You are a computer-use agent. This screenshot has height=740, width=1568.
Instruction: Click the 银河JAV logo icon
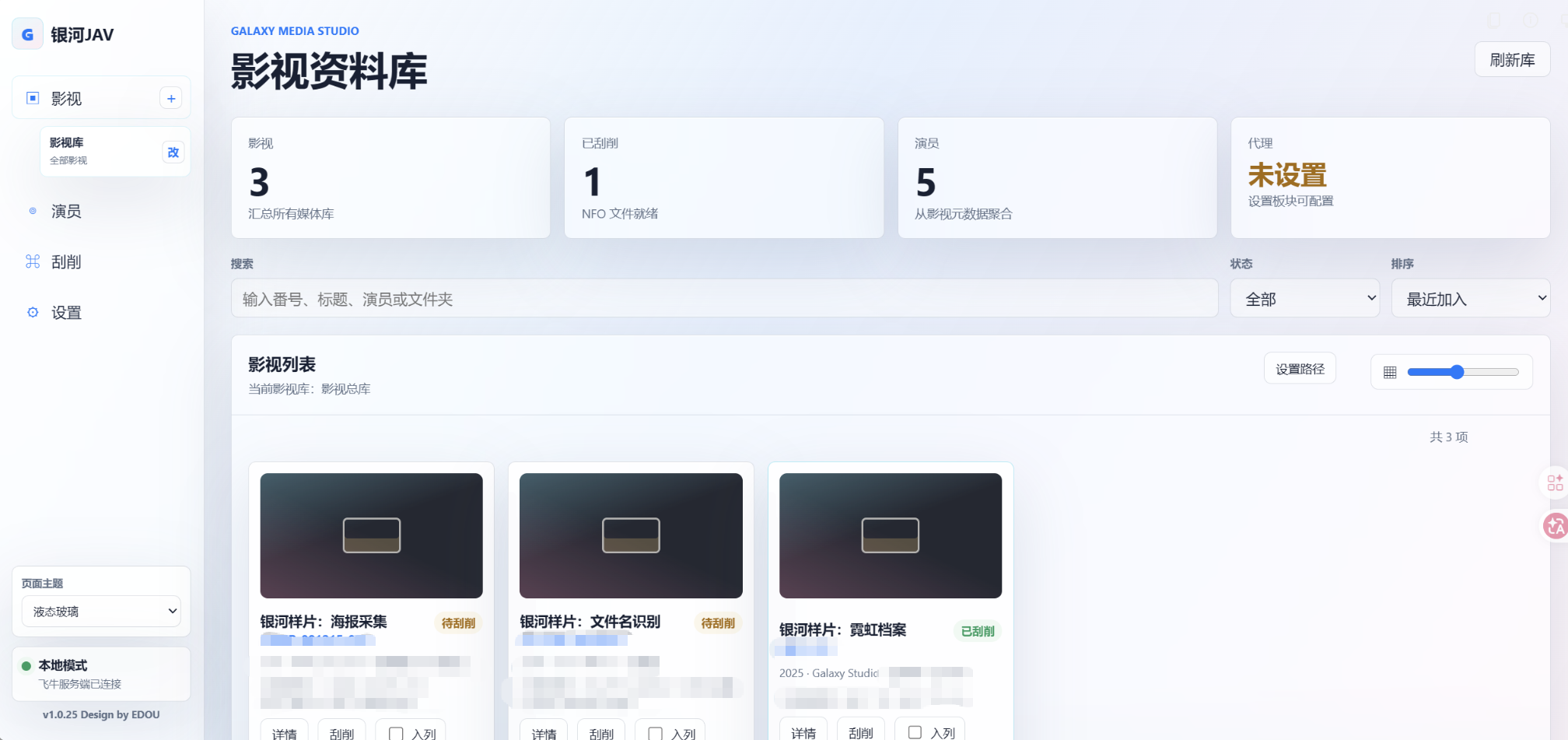27,34
